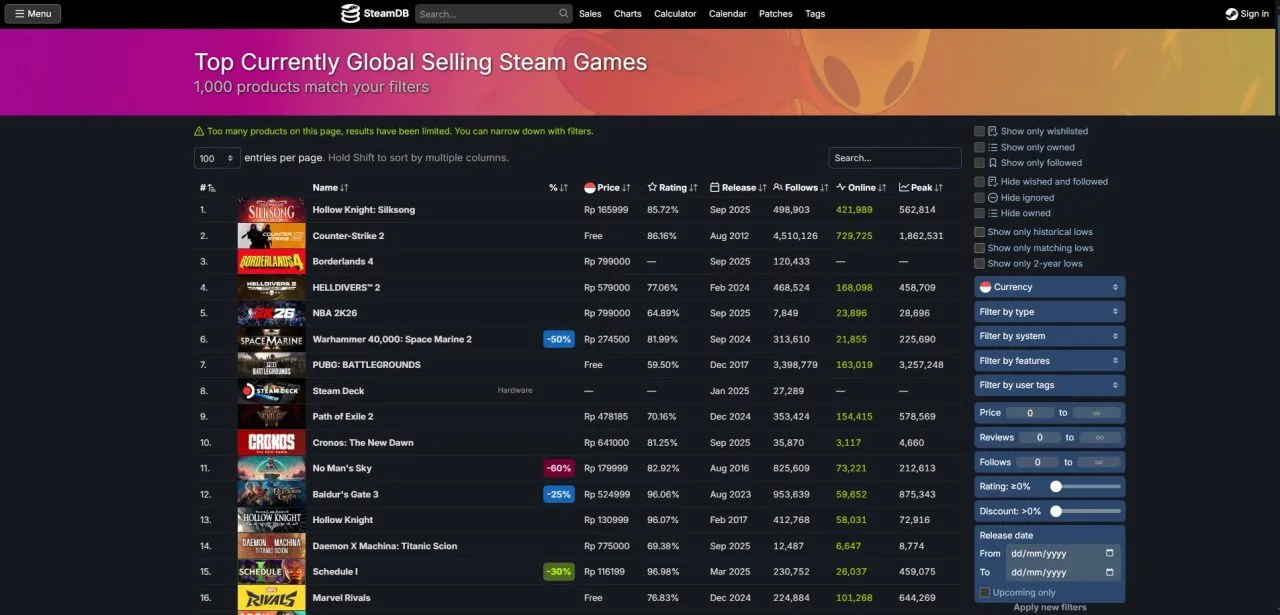This screenshot has width=1280, height=615.
Task: Open the entries per page selector
Action: (217, 157)
